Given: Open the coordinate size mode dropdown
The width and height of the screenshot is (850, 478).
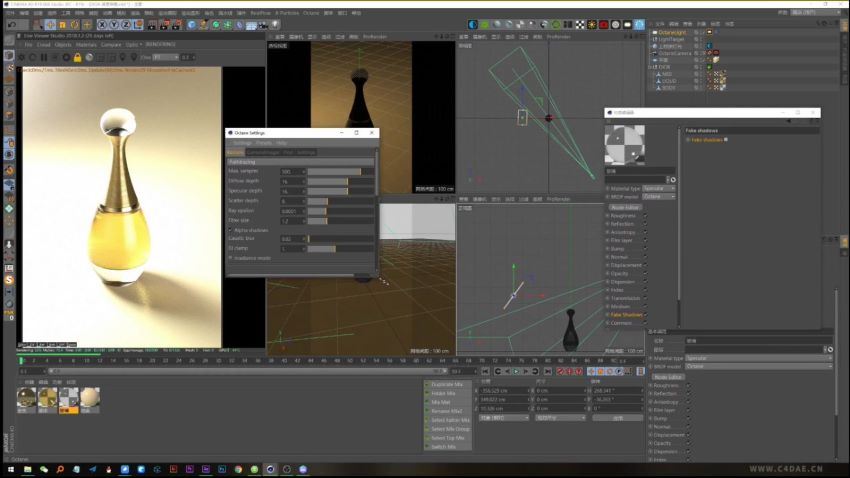Looking at the screenshot, I should (x=561, y=418).
